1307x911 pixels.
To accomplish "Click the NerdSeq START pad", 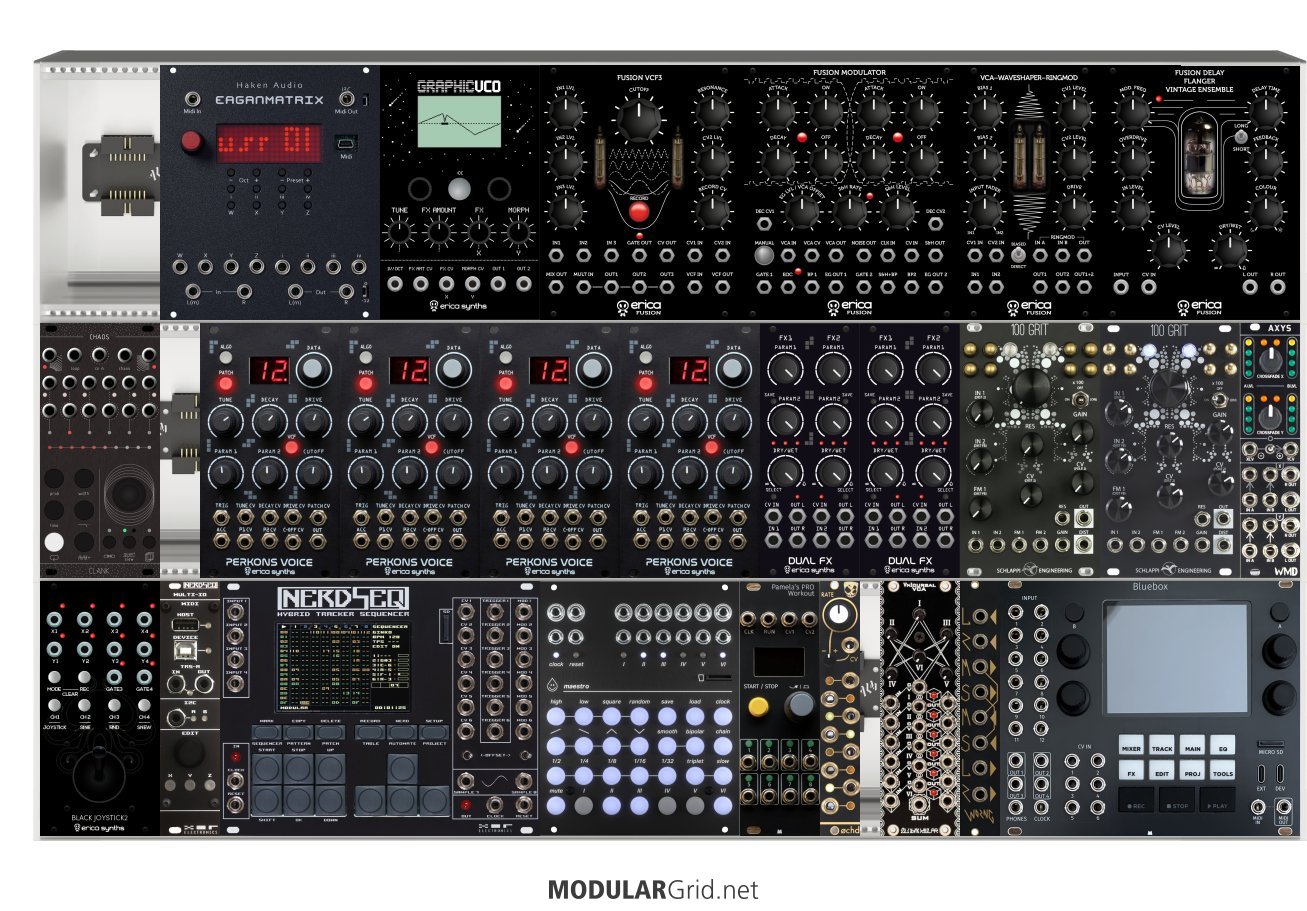I will [x=267, y=770].
